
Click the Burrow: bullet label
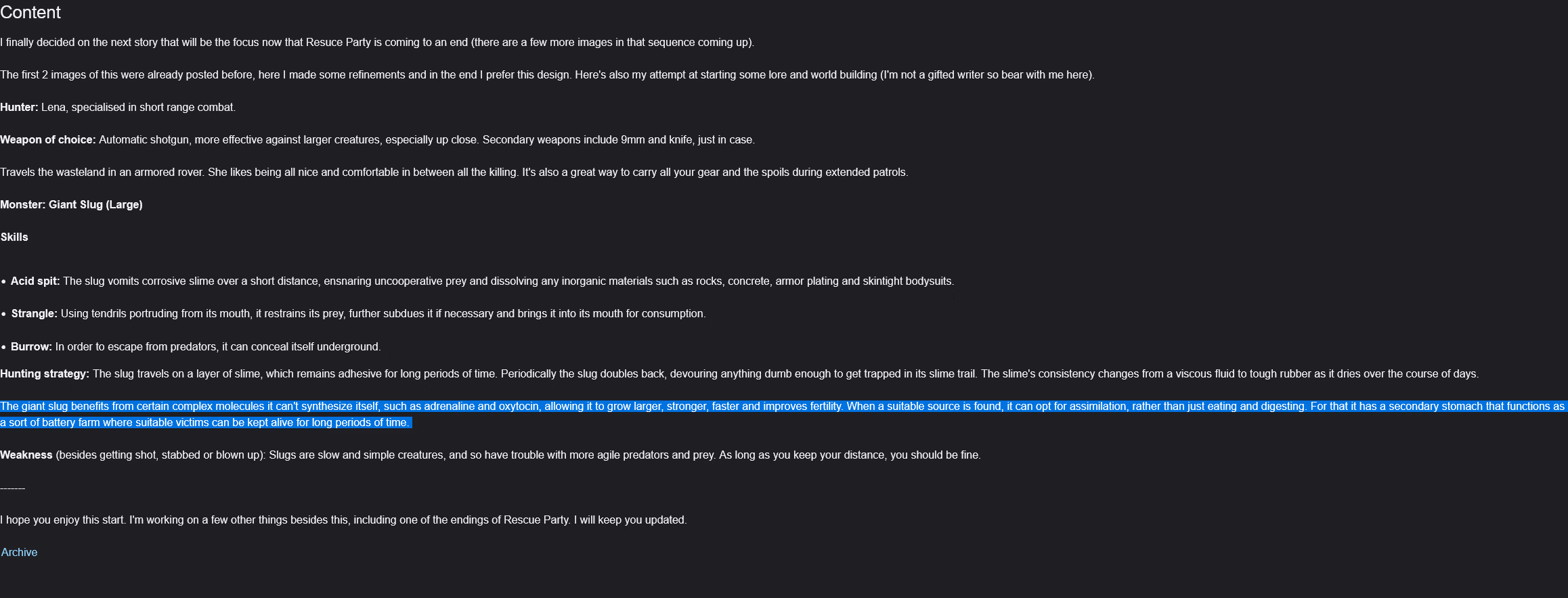pos(31,347)
